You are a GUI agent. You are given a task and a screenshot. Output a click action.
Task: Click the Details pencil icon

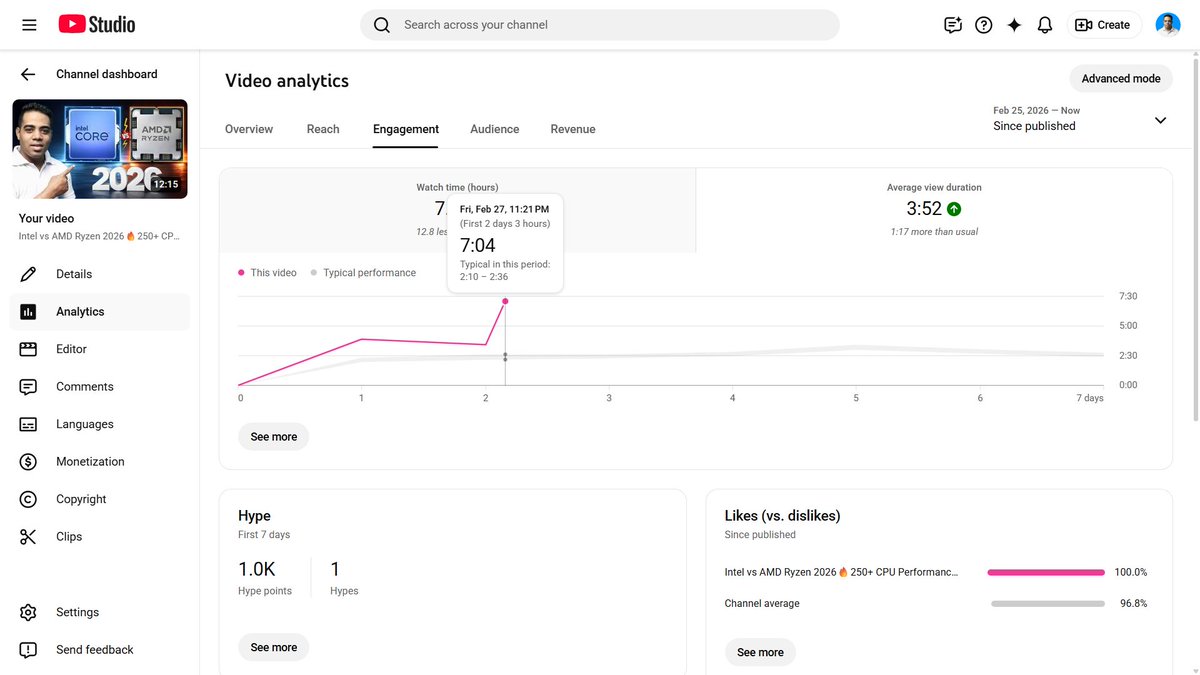click(x=28, y=274)
